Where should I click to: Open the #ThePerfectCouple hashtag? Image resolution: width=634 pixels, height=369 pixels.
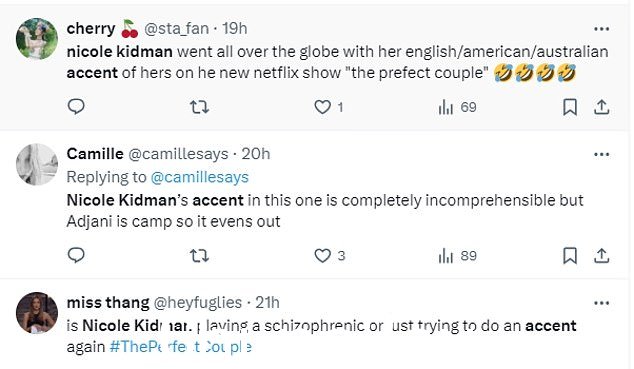pos(180,347)
